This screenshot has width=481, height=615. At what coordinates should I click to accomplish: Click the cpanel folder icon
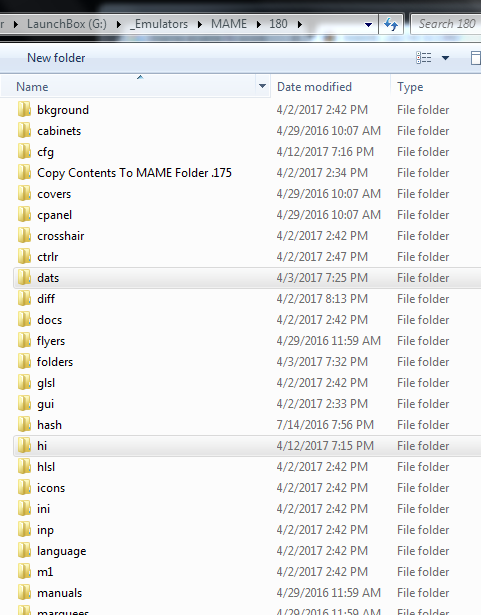click(x=24, y=215)
